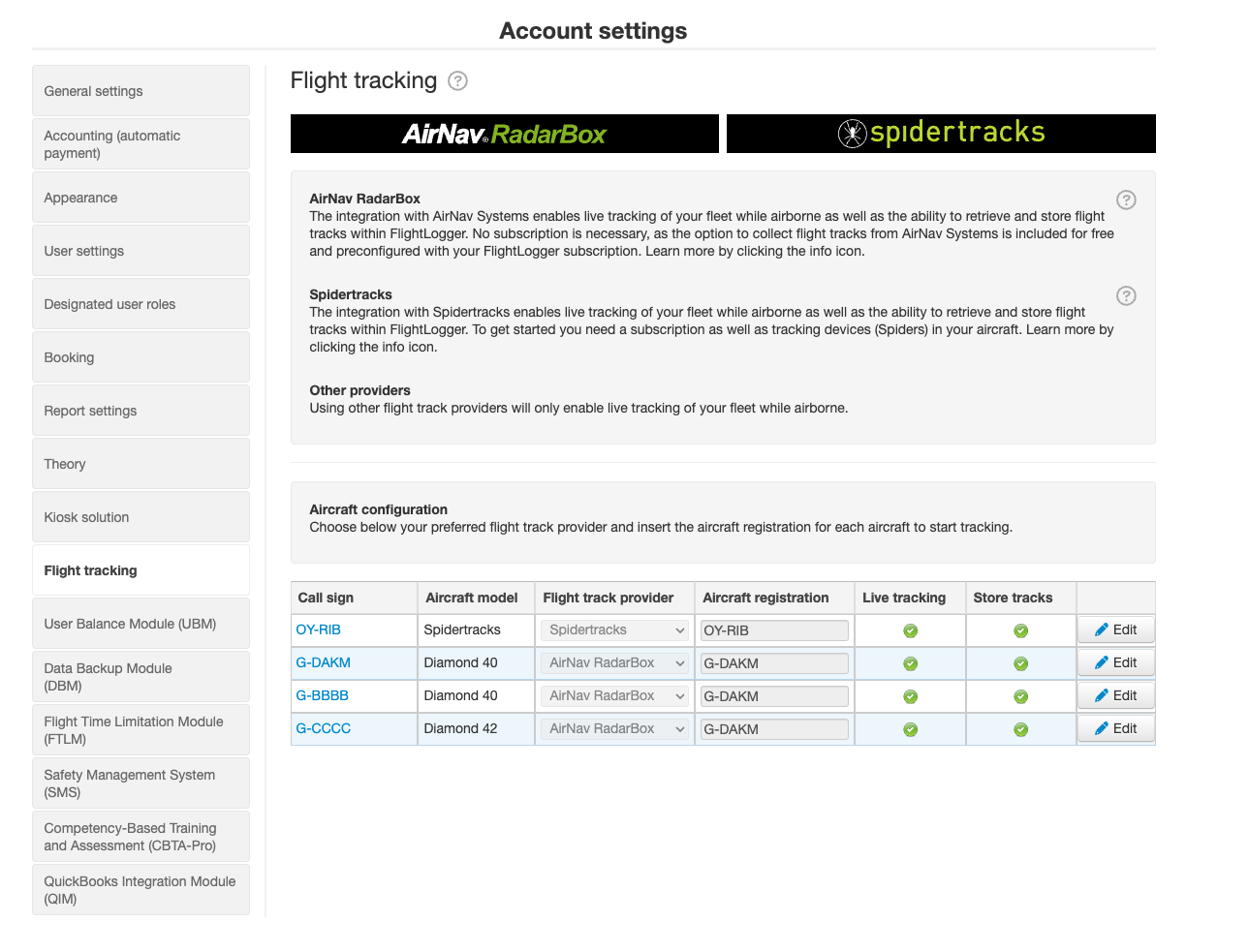This screenshot has width=1249, height=952.
Task: Click the AirNav RadarBox banner logo
Action: point(504,134)
